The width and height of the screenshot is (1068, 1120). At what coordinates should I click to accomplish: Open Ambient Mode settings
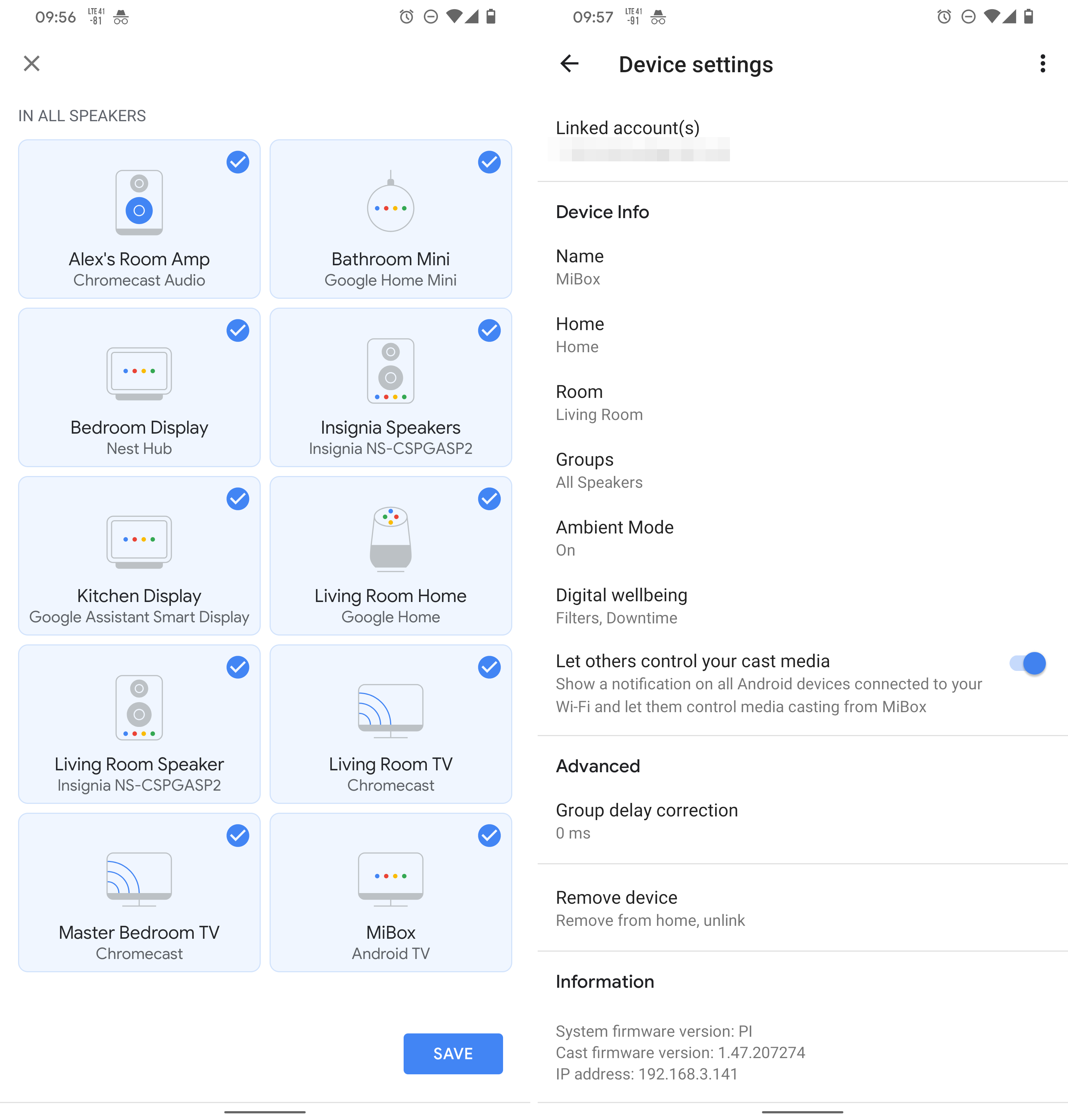[803, 539]
